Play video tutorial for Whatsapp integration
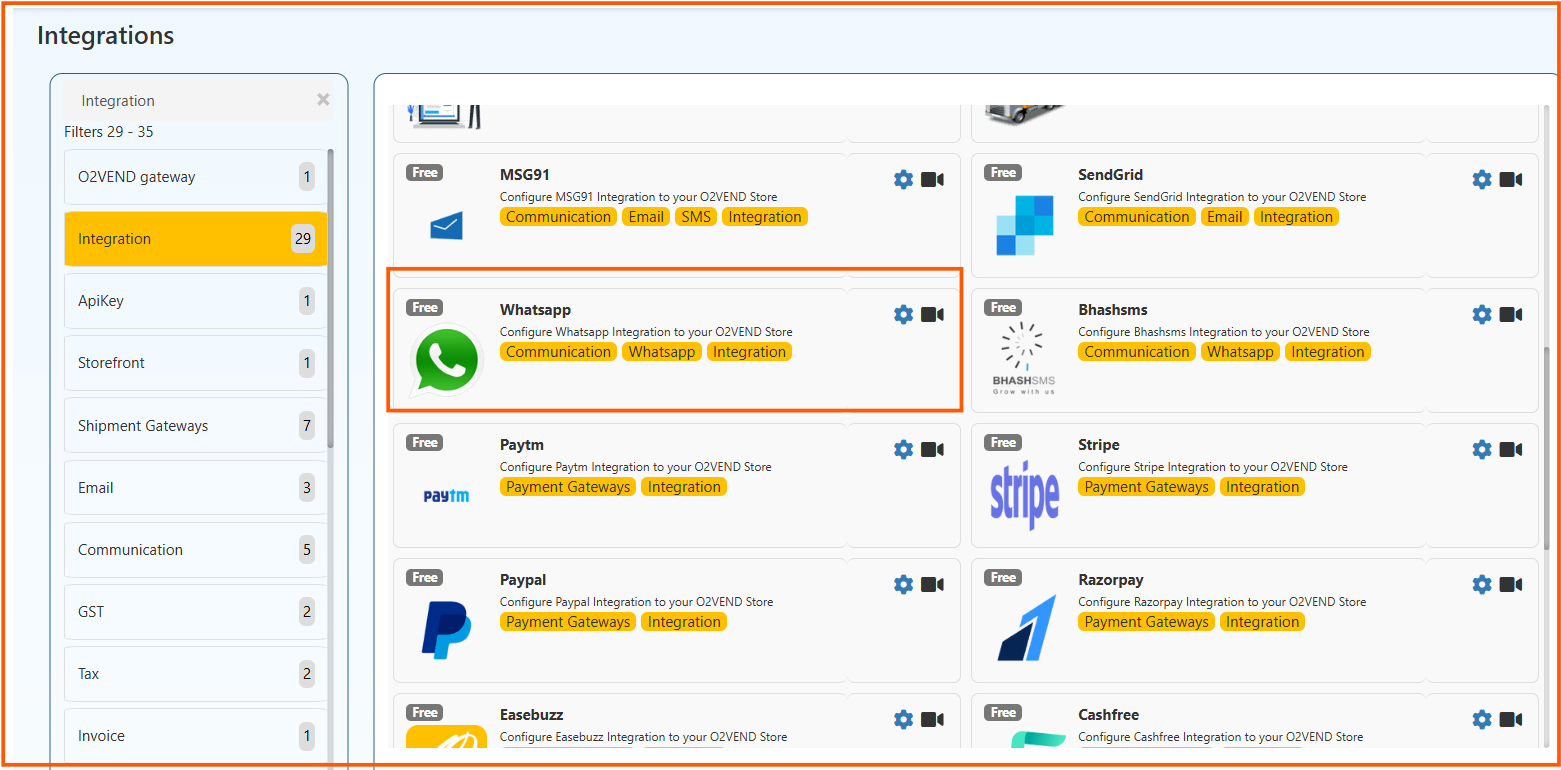Image resolution: width=1561 pixels, height=770 pixels. click(x=932, y=315)
